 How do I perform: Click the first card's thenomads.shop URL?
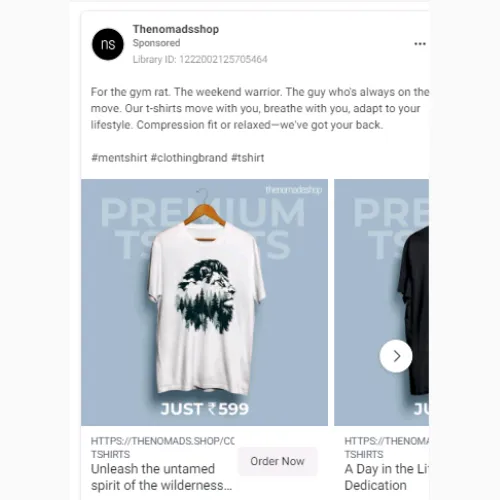click(x=163, y=441)
